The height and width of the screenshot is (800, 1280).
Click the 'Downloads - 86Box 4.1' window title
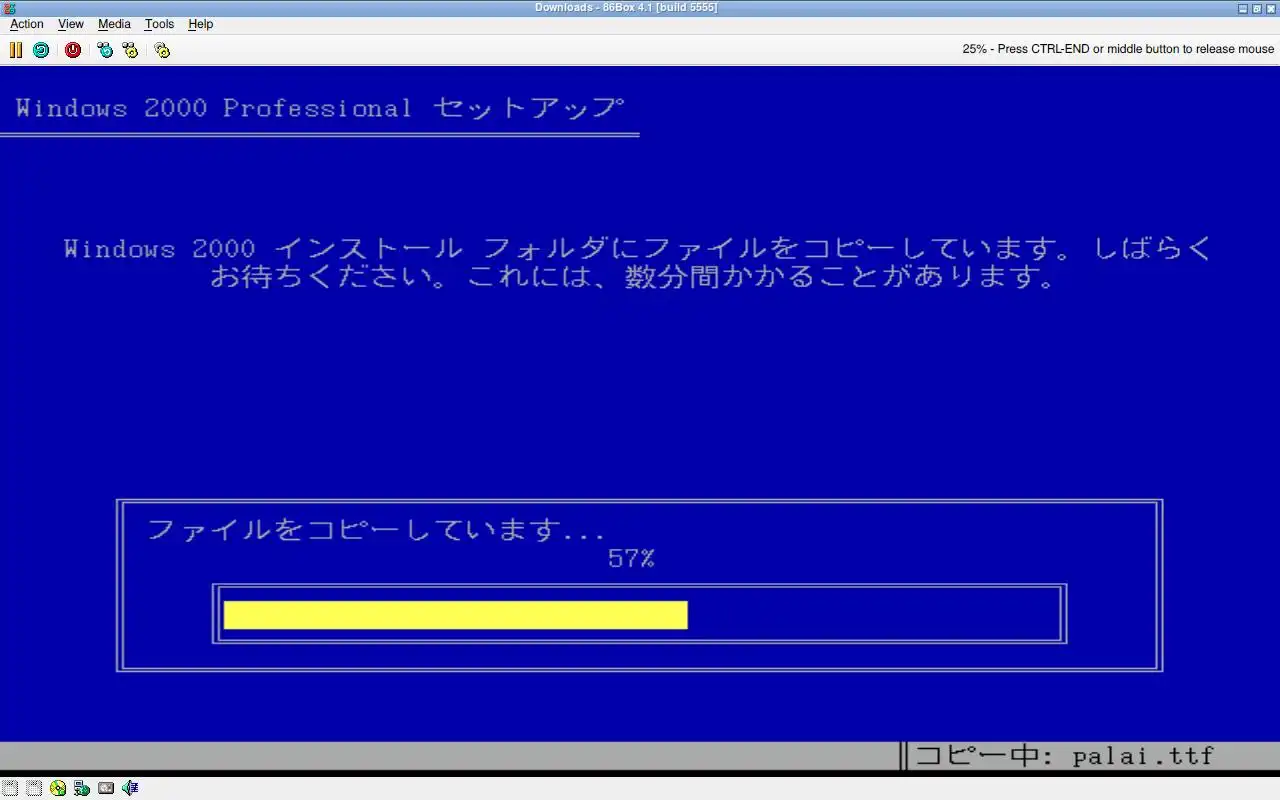point(626,8)
